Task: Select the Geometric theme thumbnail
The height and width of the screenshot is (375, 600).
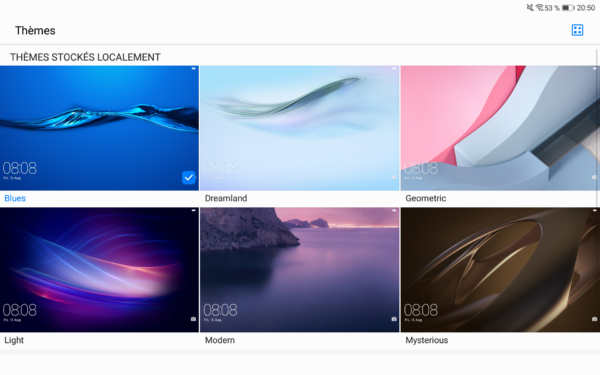Action: click(x=500, y=128)
